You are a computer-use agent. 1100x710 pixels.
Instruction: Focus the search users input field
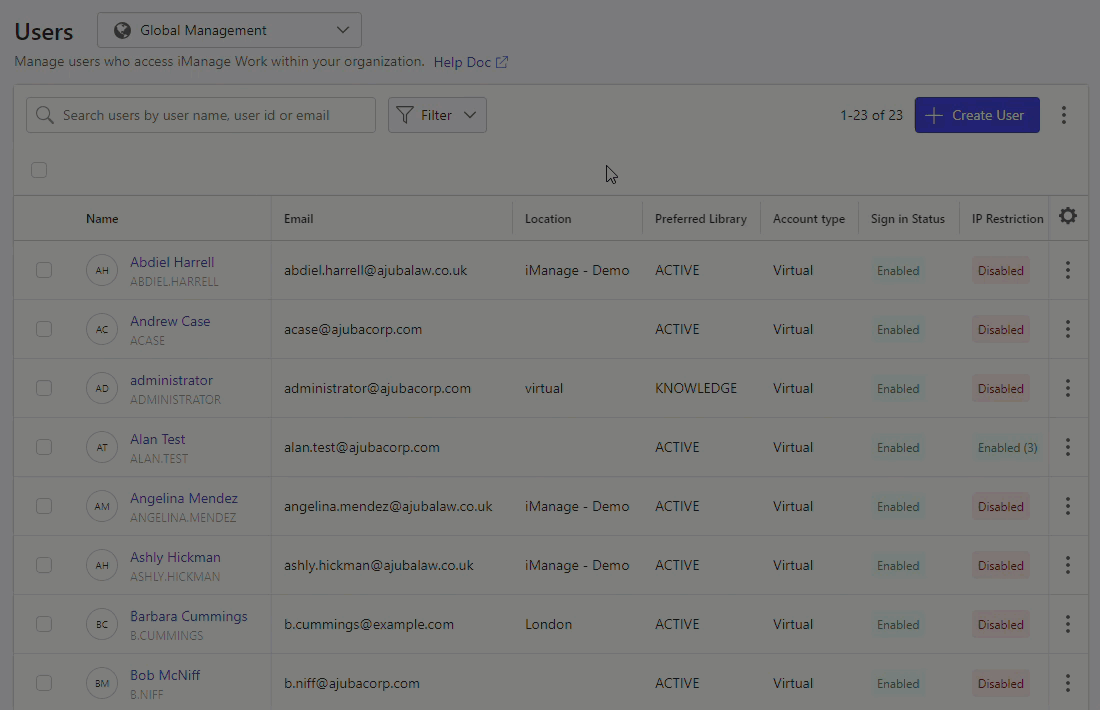pyautogui.click(x=200, y=115)
